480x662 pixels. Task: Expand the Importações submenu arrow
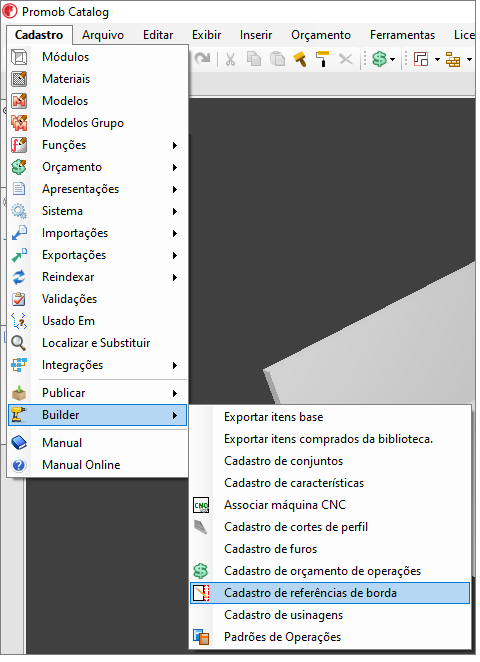coord(175,233)
